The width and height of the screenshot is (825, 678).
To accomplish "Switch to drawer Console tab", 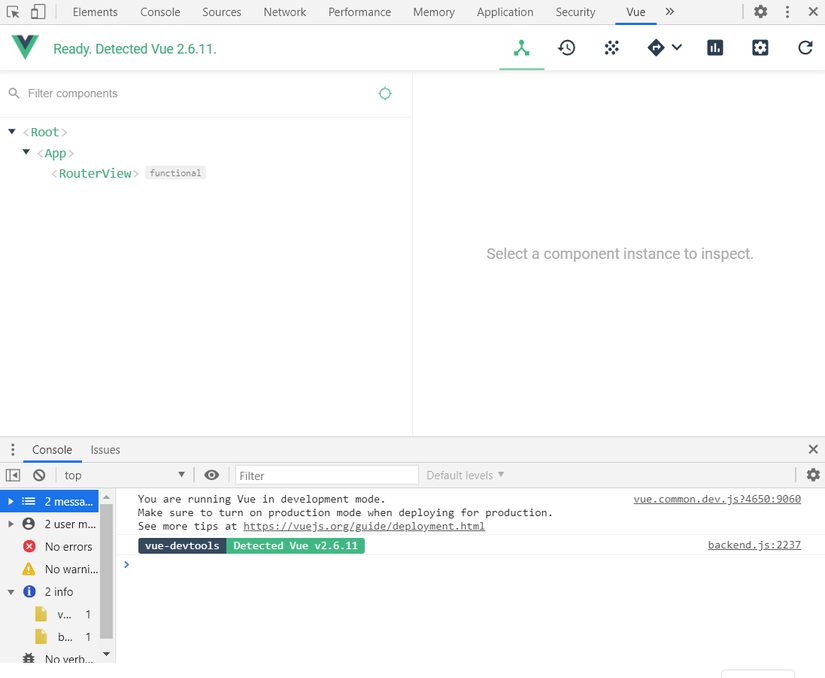I will point(52,450).
